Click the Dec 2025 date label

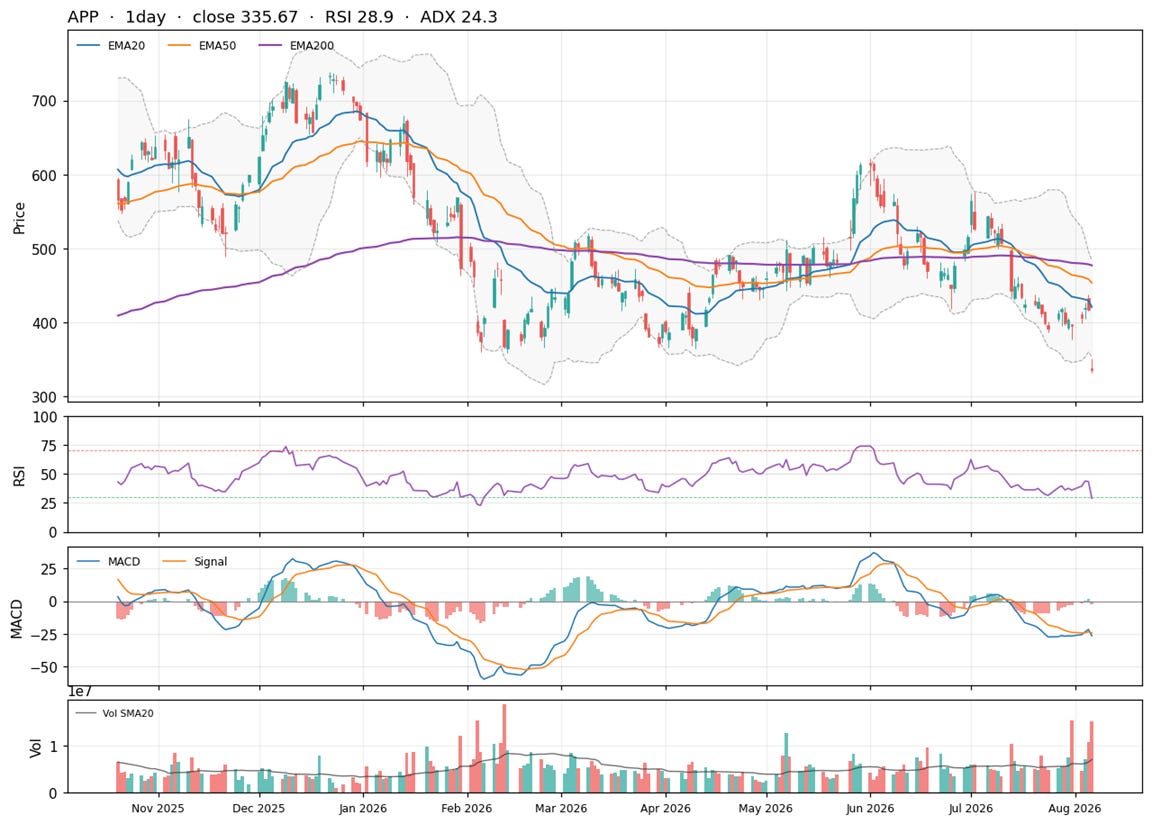point(259,809)
